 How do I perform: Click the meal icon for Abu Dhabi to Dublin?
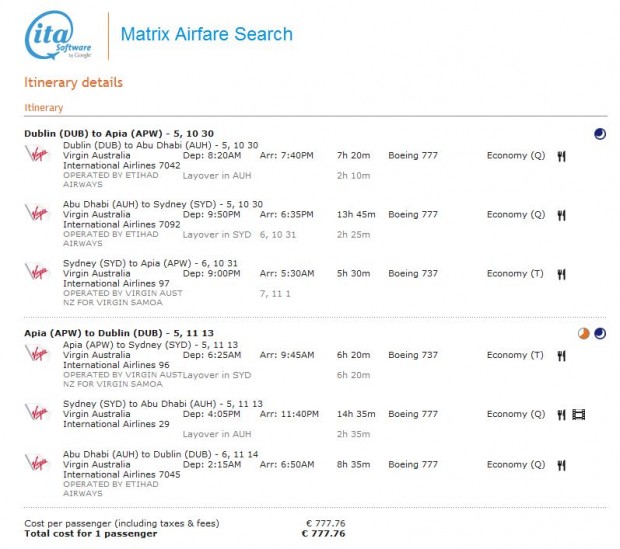562,465
